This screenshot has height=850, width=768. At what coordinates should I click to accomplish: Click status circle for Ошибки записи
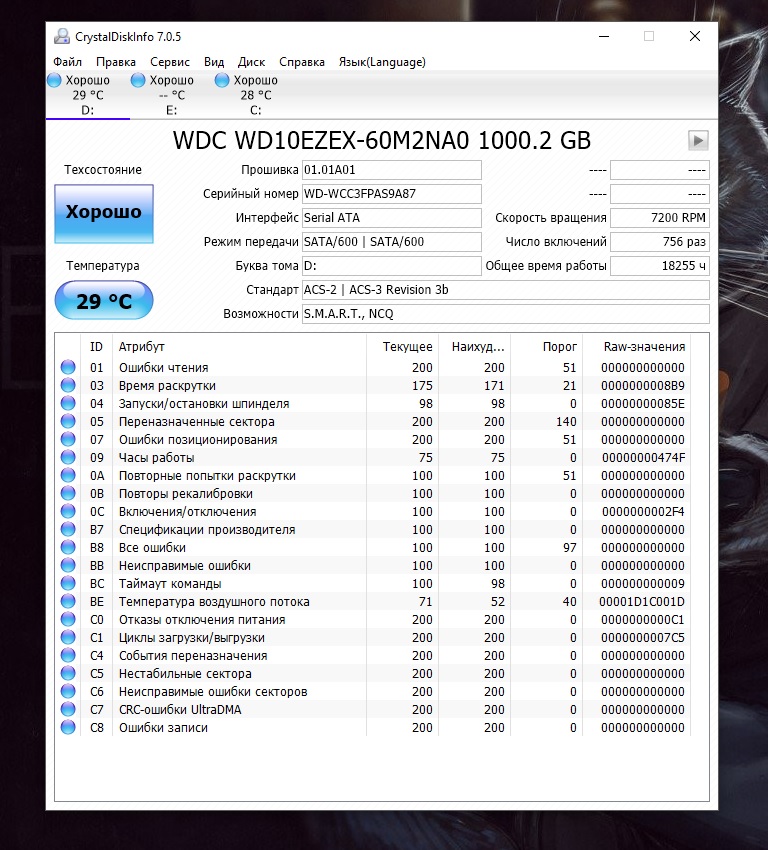[68, 727]
